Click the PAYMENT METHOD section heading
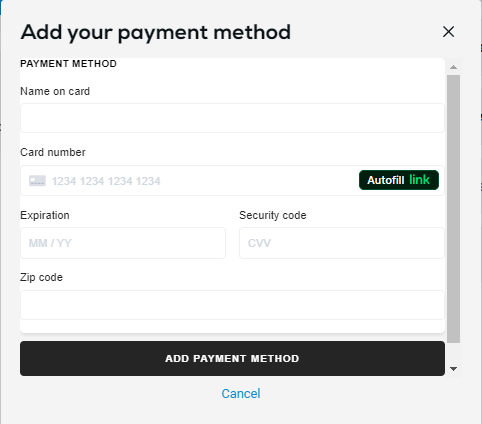 click(68, 64)
